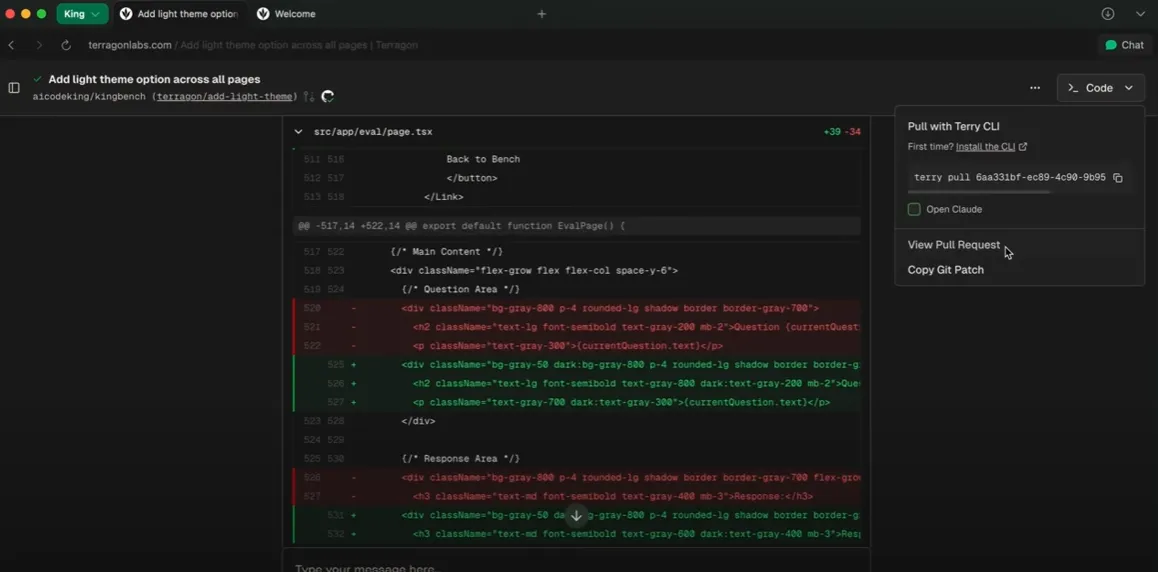Viewport: 1158px width, 572px height.
Task: Toggle the Code dropdown button
Action: [1100, 88]
